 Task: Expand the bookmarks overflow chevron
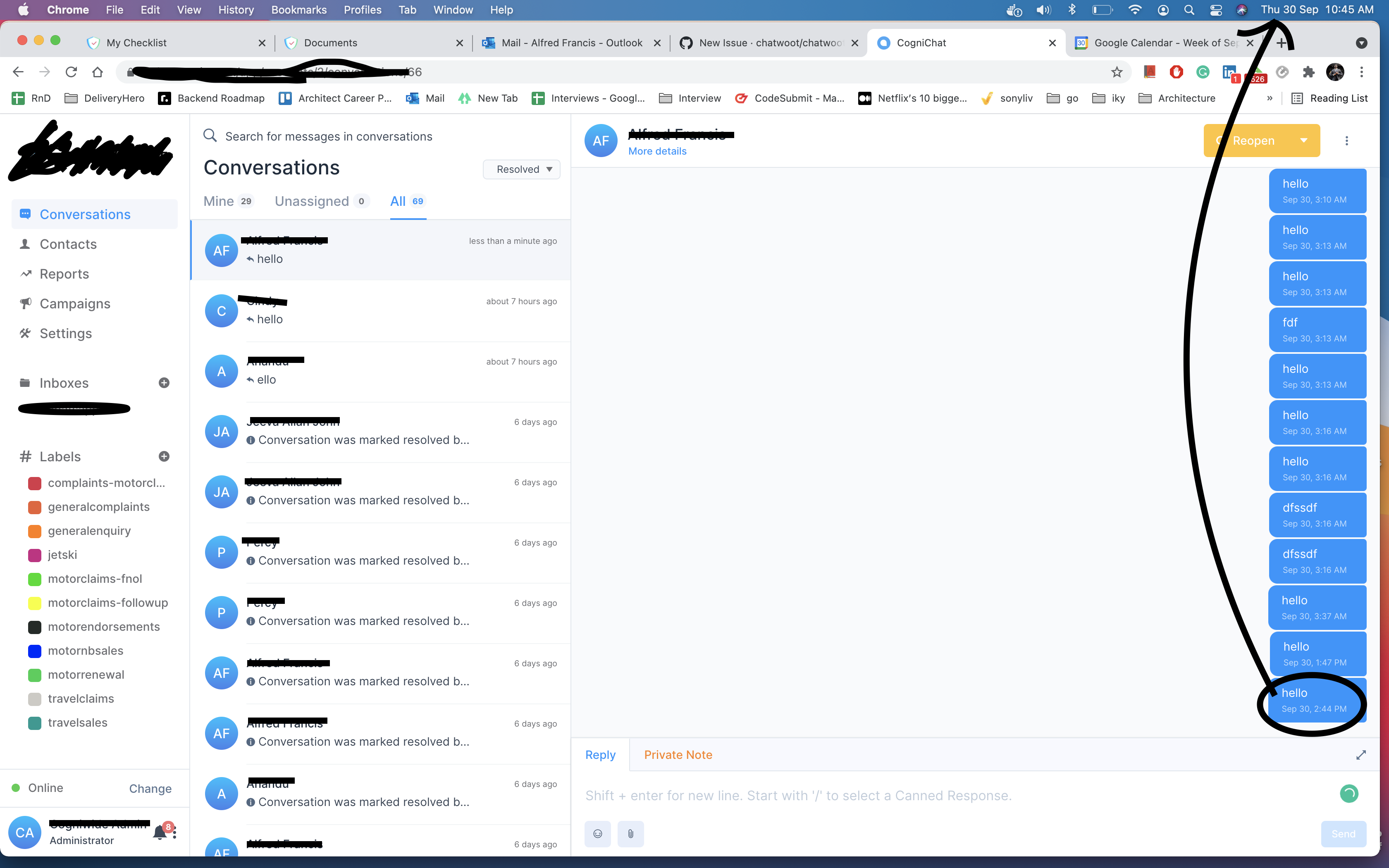tap(1270, 98)
